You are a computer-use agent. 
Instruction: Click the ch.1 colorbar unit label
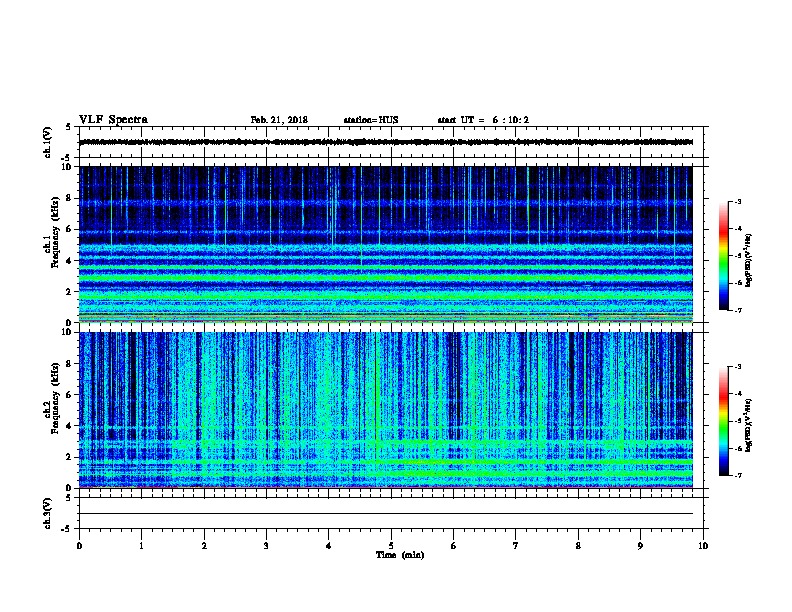pyautogui.click(x=748, y=261)
